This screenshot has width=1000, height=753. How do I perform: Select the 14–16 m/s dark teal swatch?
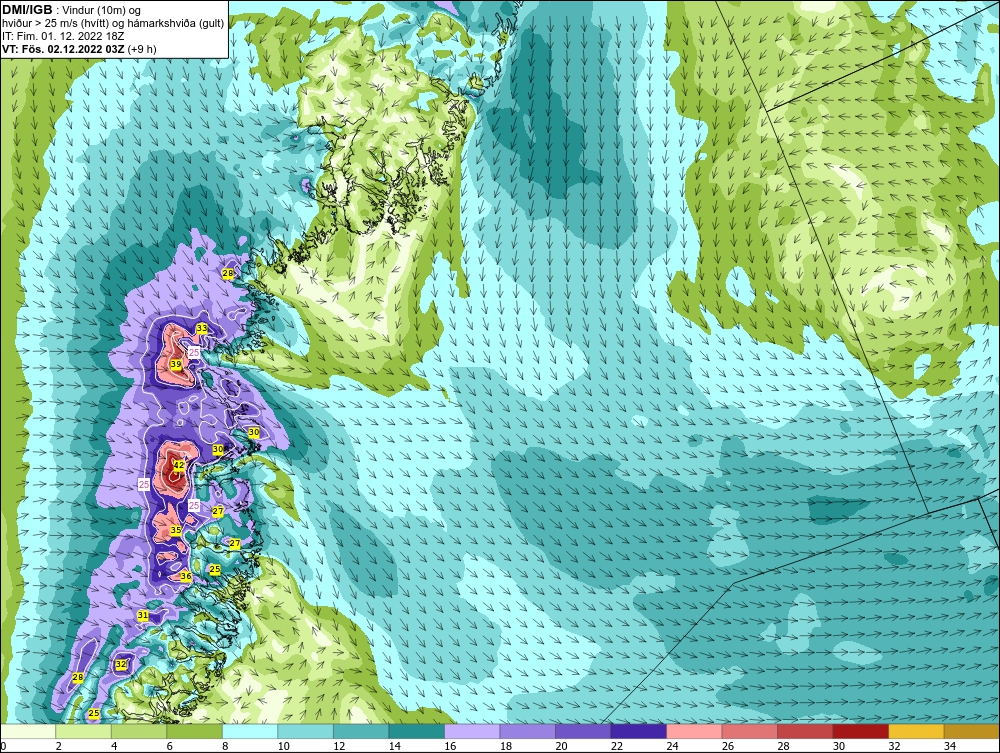pyautogui.click(x=416, y=731)
